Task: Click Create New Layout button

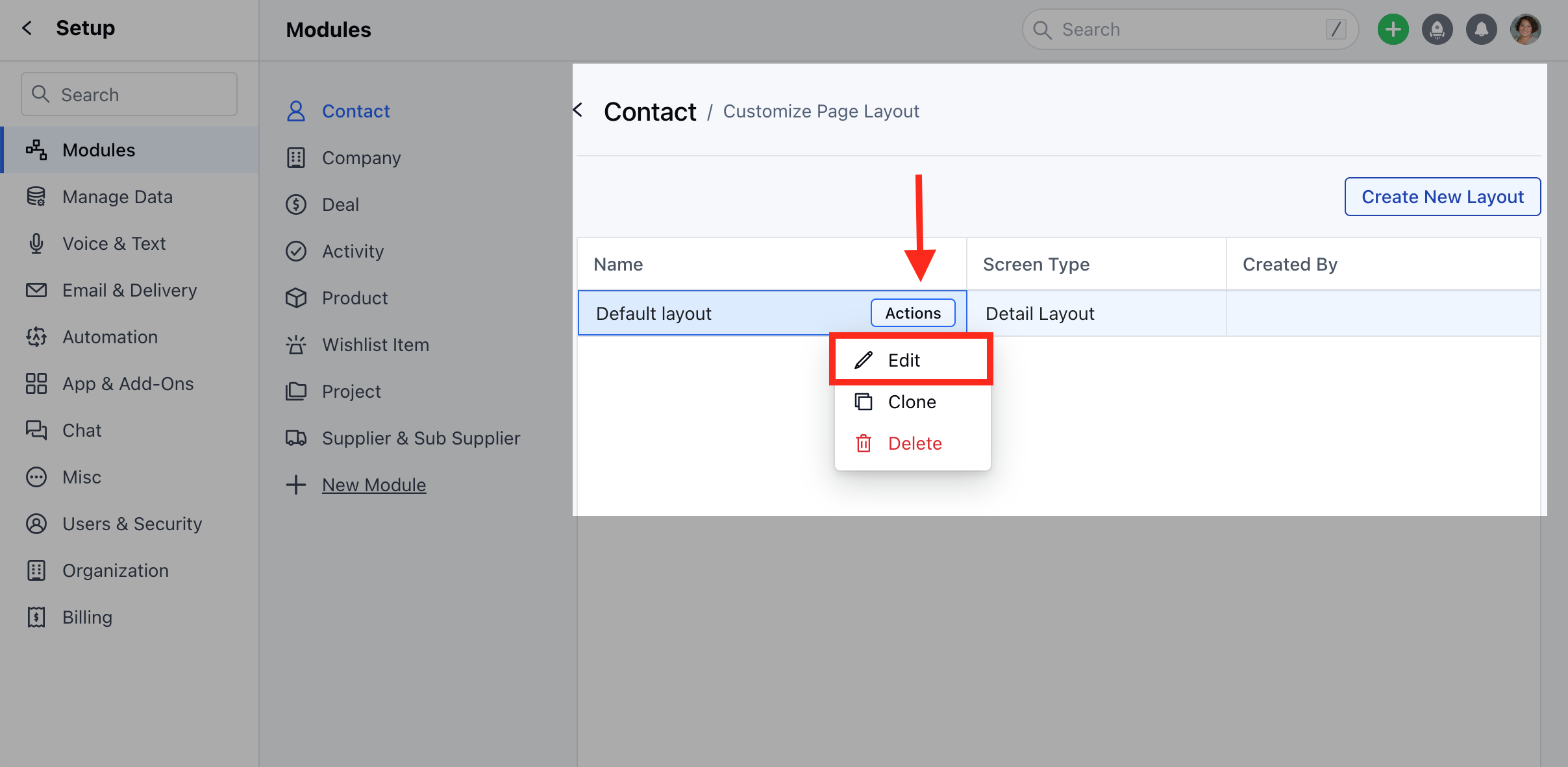Action: pyautogui.click(x=1442, y=197)
